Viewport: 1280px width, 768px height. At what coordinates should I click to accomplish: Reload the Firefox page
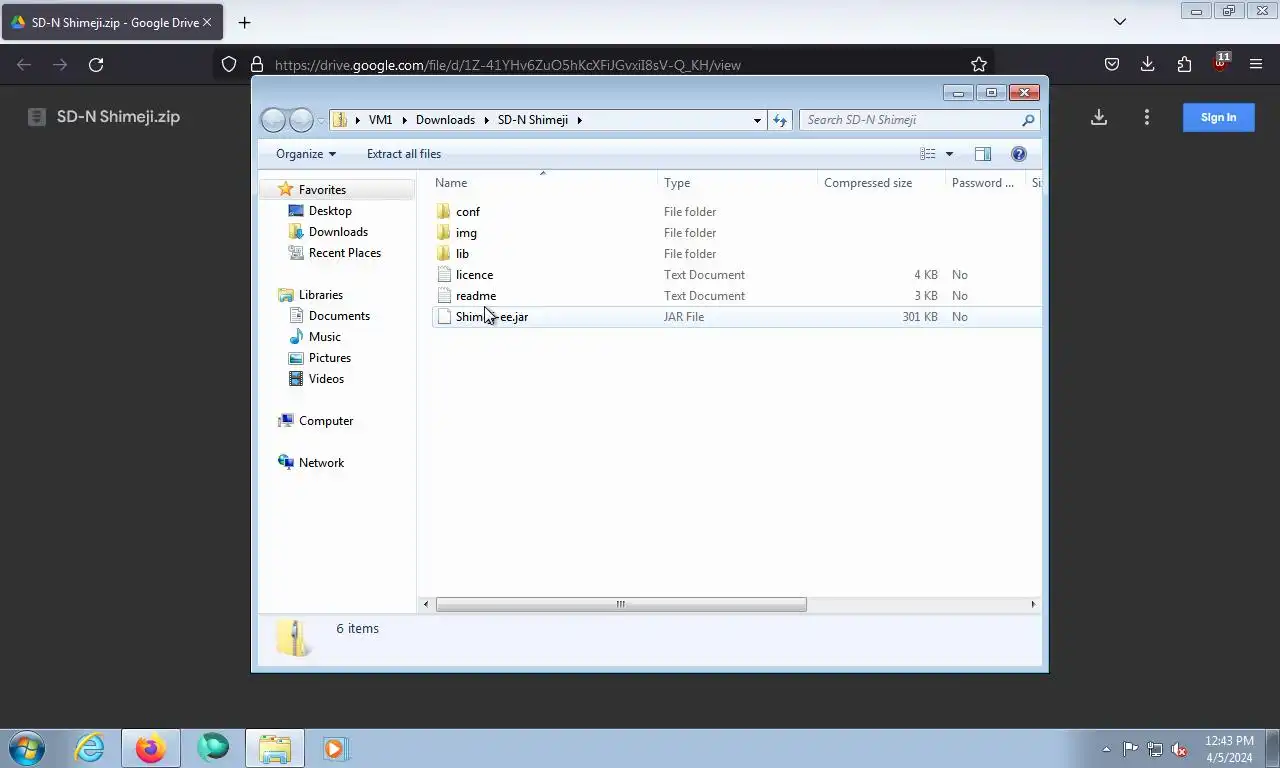point(96,65)
